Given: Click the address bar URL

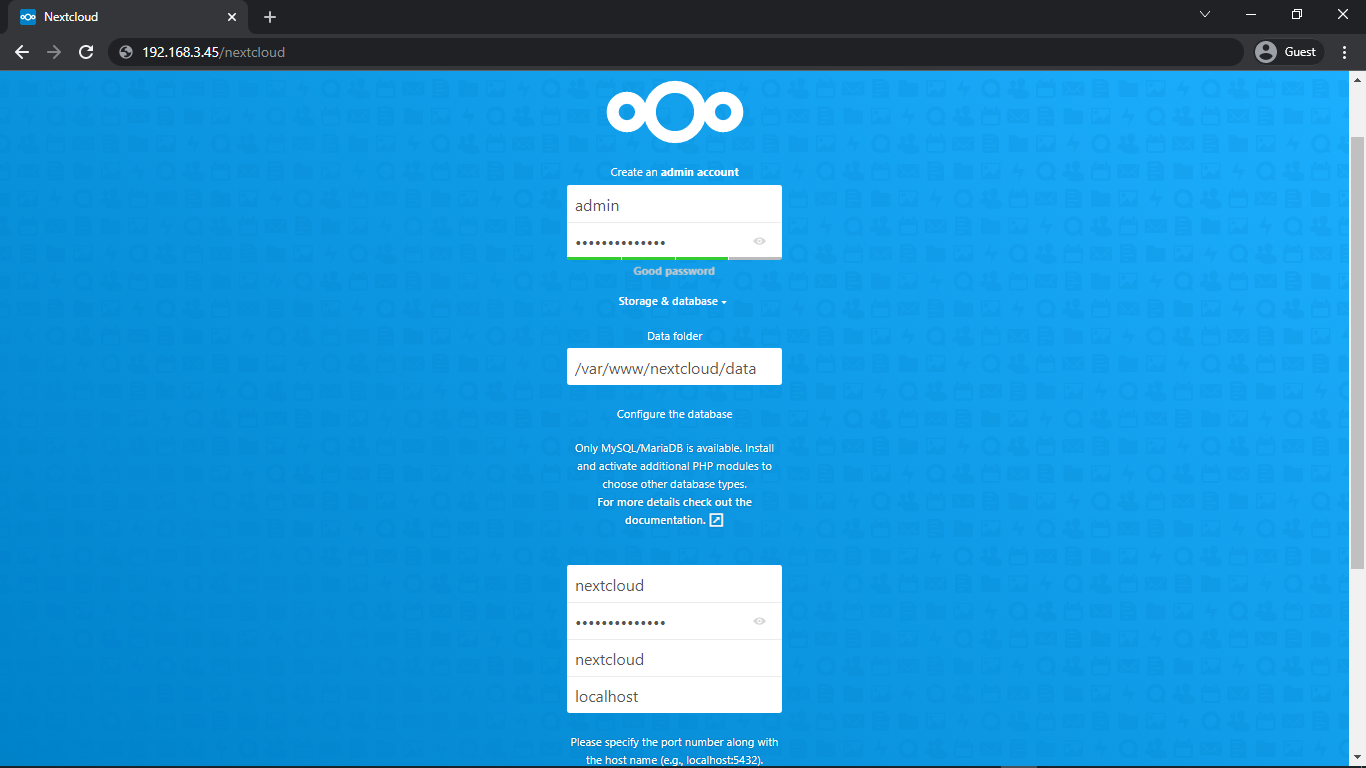Looking at the screenshot, I should pyautogui.click(x=214, y=52).
